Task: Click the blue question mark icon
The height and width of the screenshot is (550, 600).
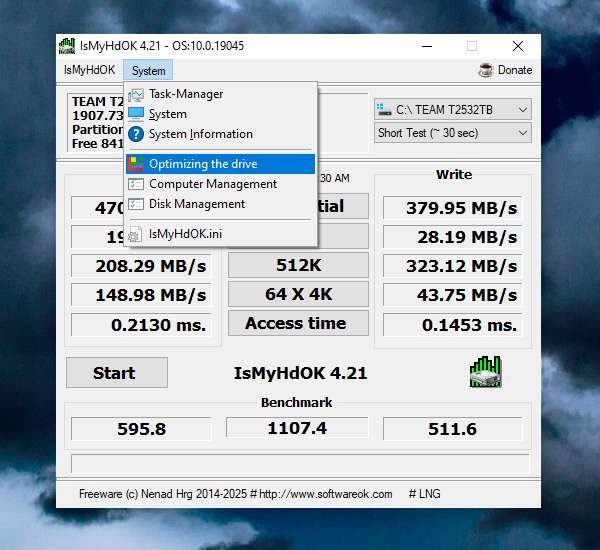Action: pos(136,134)
